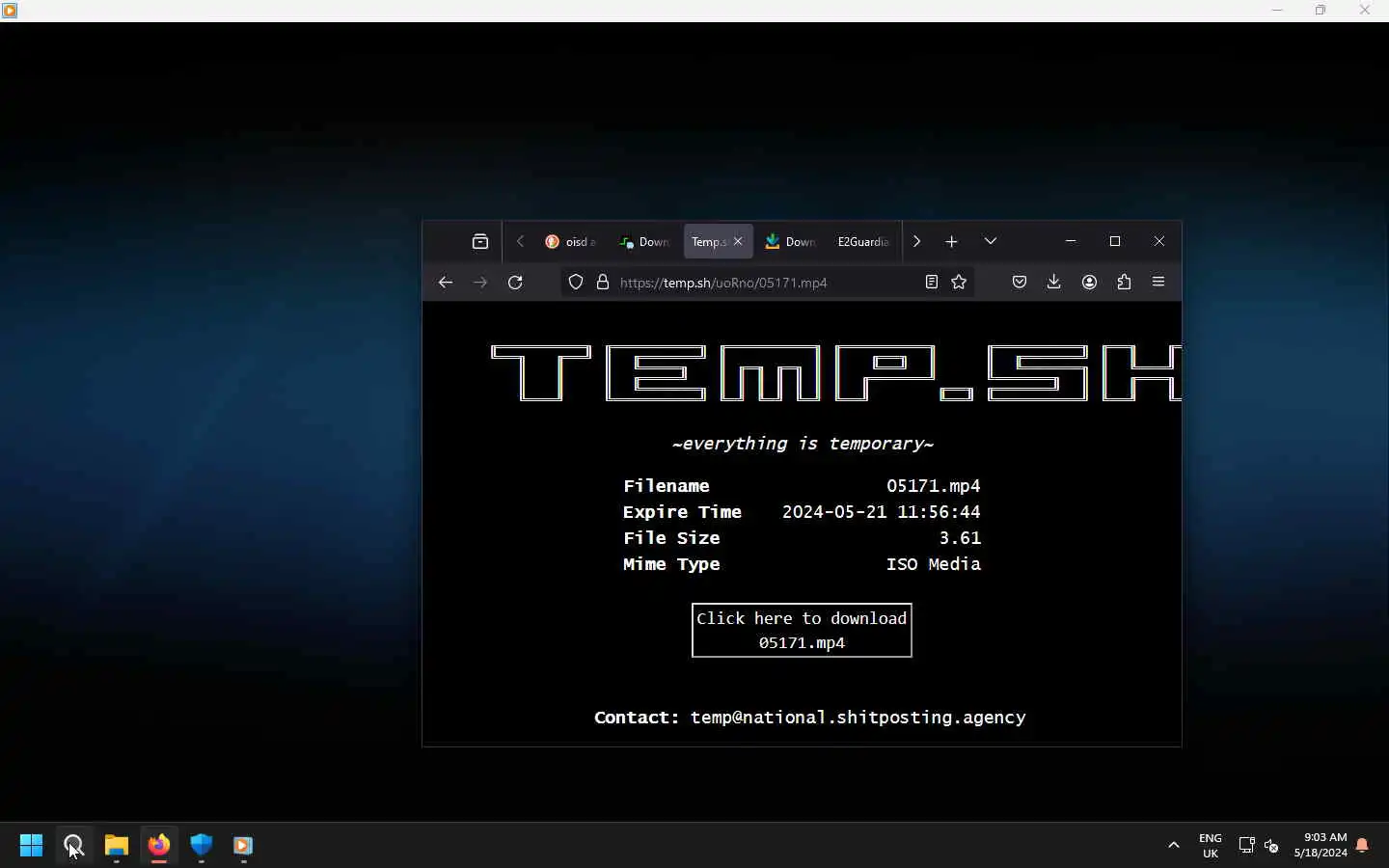Screen dimensions: 1389x868
Task: Open the Firefox downloads panel
Action: click(1054, 283)
